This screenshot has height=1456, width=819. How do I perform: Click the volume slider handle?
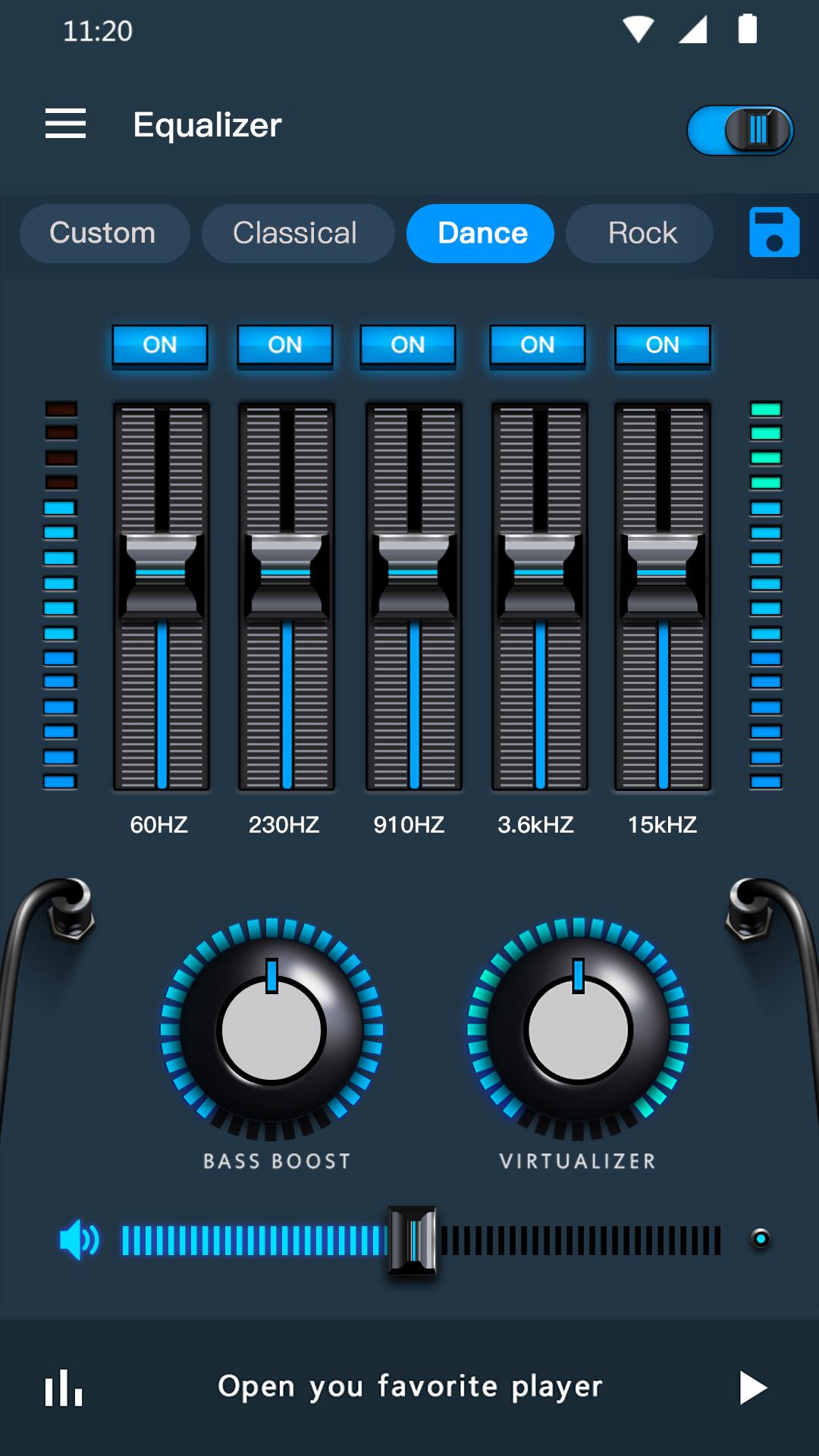click(x=413, y=1241)
